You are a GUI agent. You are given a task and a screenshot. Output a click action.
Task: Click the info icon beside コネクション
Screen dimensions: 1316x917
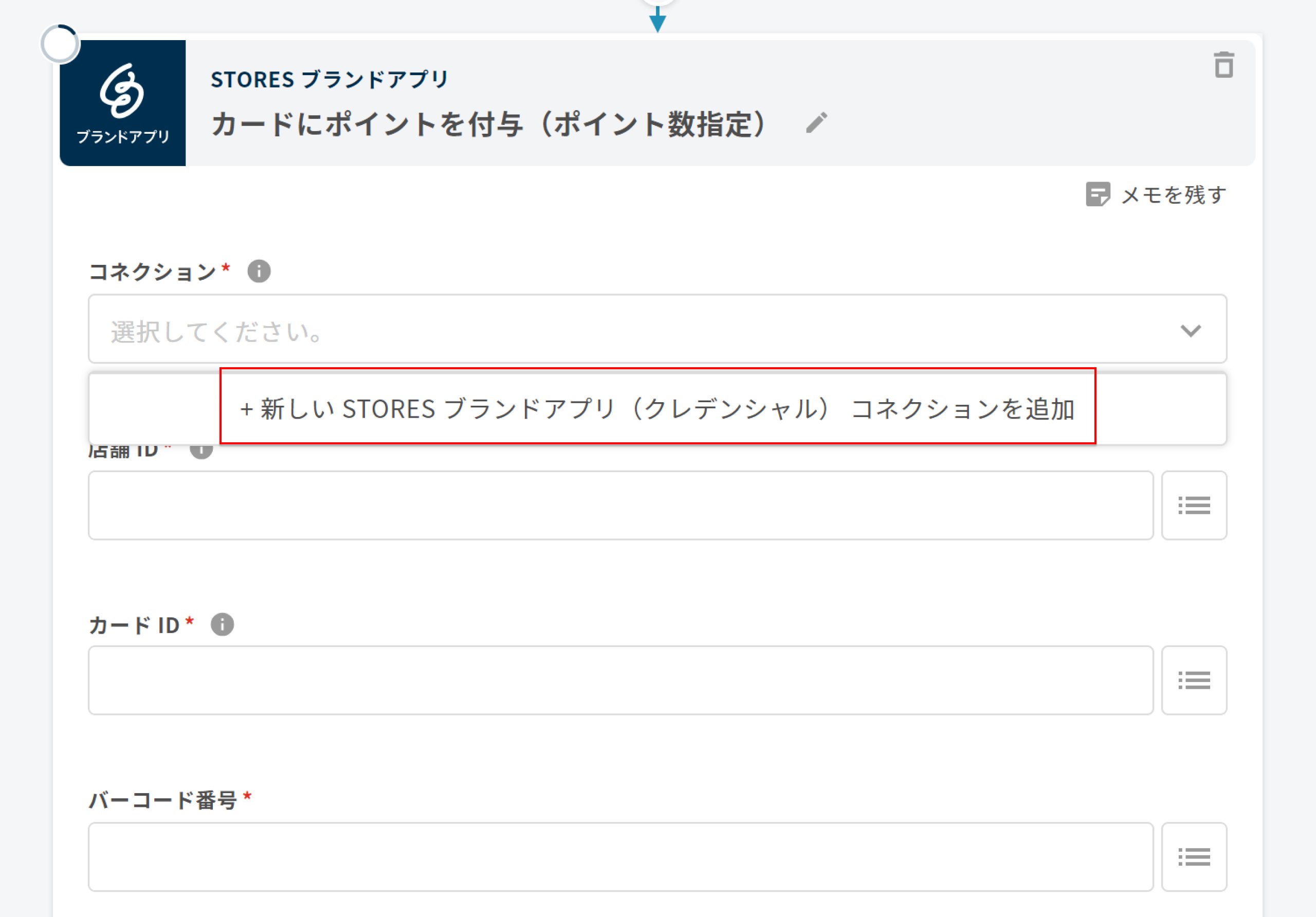coord(259,271)
